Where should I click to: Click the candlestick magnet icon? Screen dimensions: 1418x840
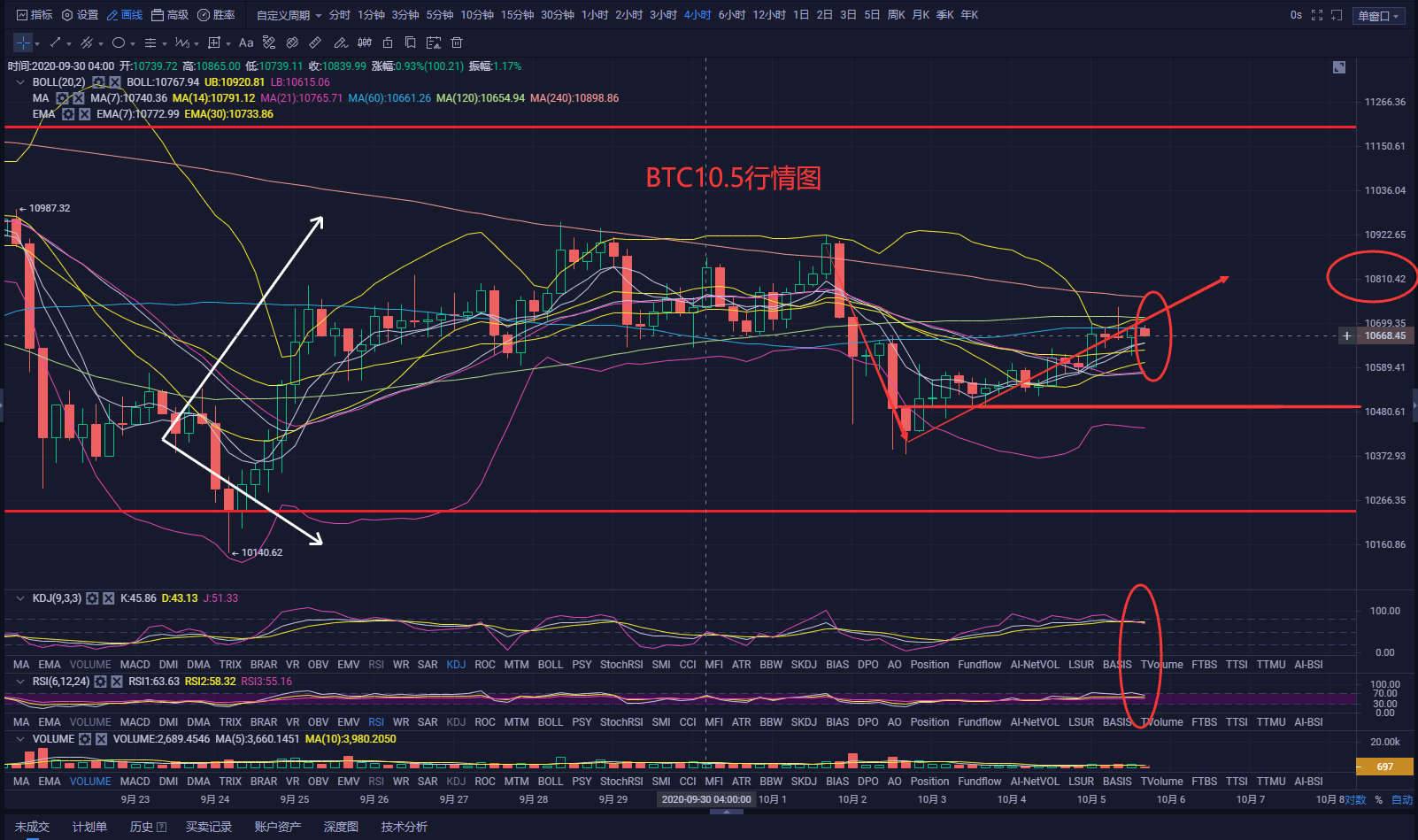click(x=365, y=42)
